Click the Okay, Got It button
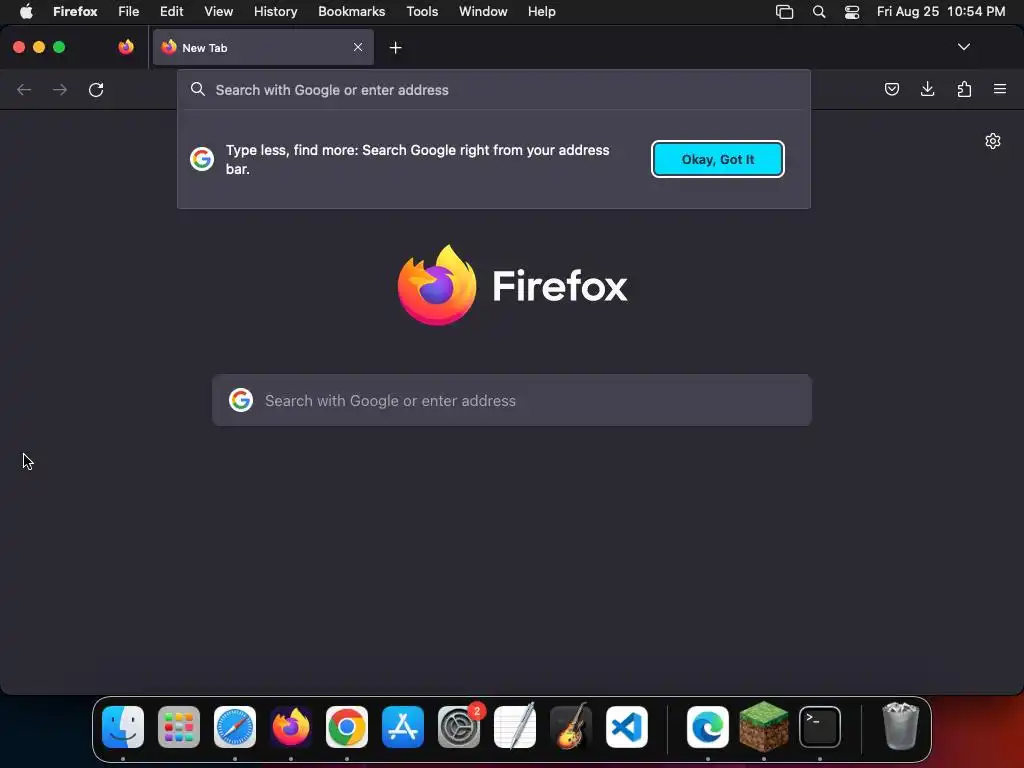 (x=718, y=159)
